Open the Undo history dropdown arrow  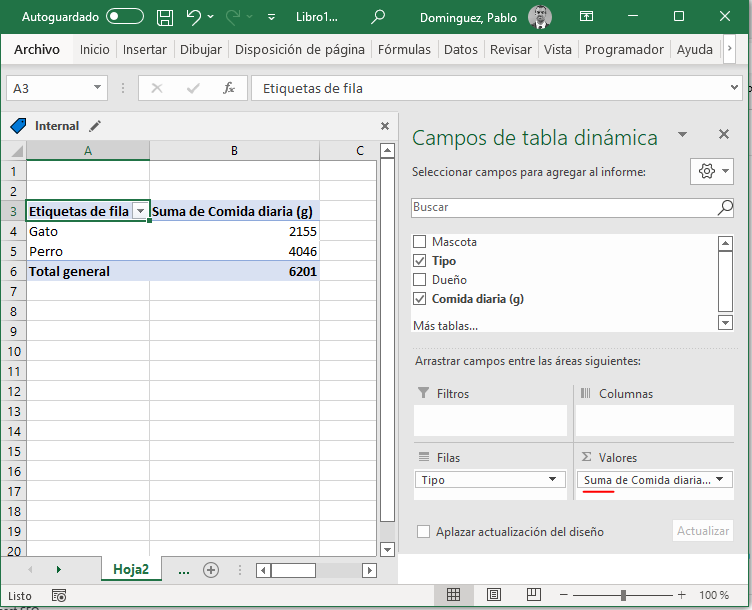coord(211,17)
